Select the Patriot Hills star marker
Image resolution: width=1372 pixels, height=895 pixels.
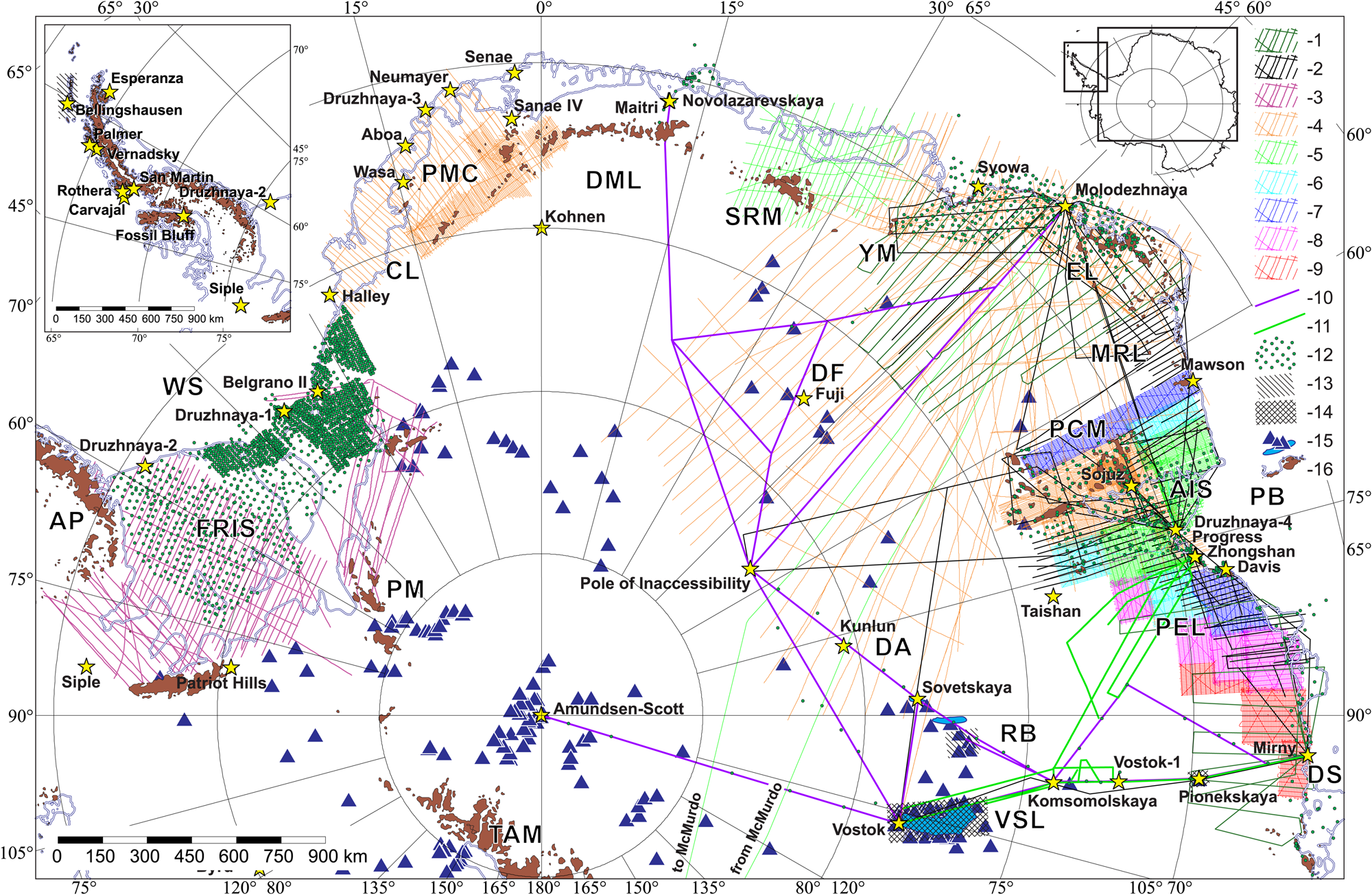pyautogui.click(x=231, y=667)
